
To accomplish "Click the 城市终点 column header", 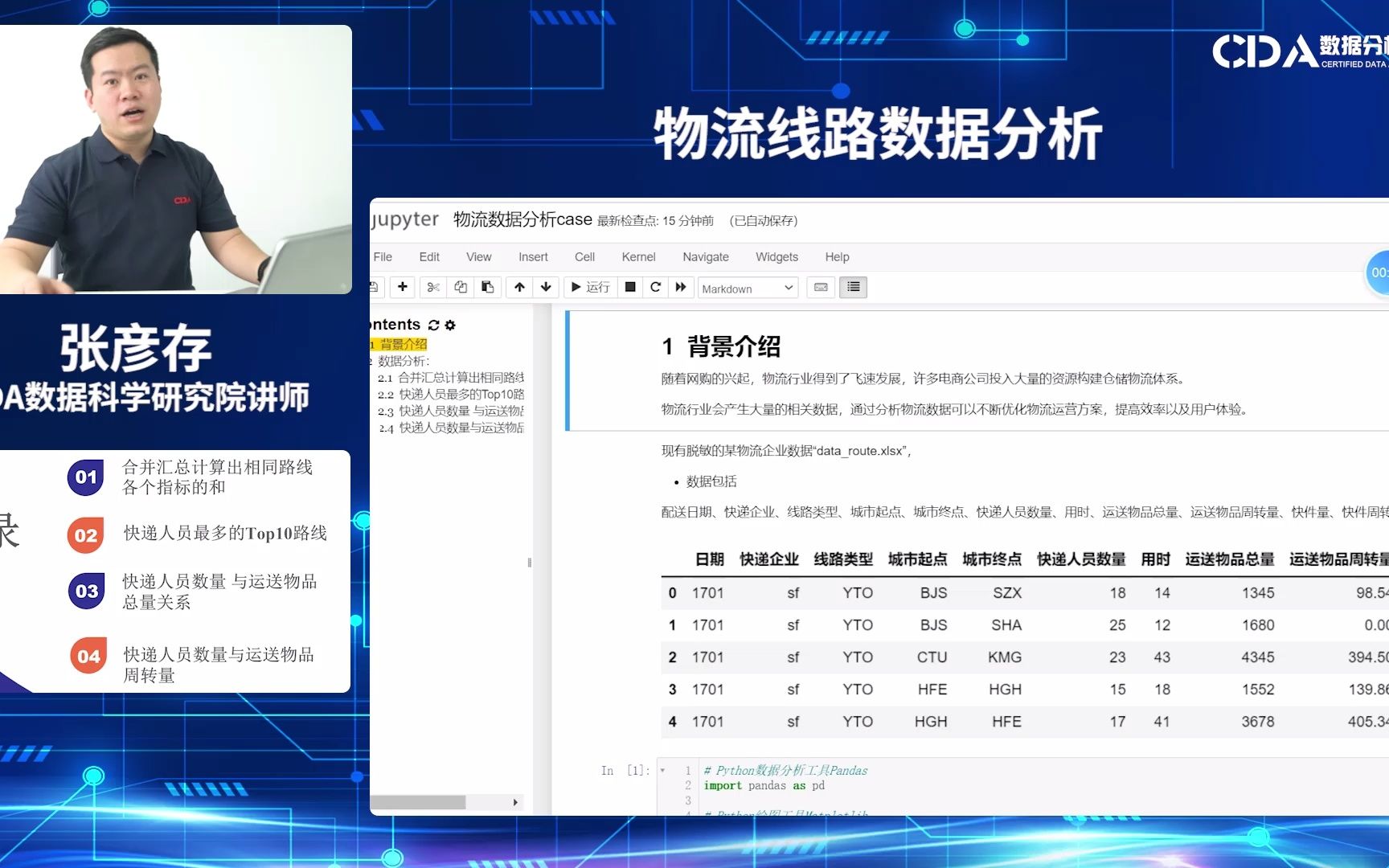I will click(992, 559).
